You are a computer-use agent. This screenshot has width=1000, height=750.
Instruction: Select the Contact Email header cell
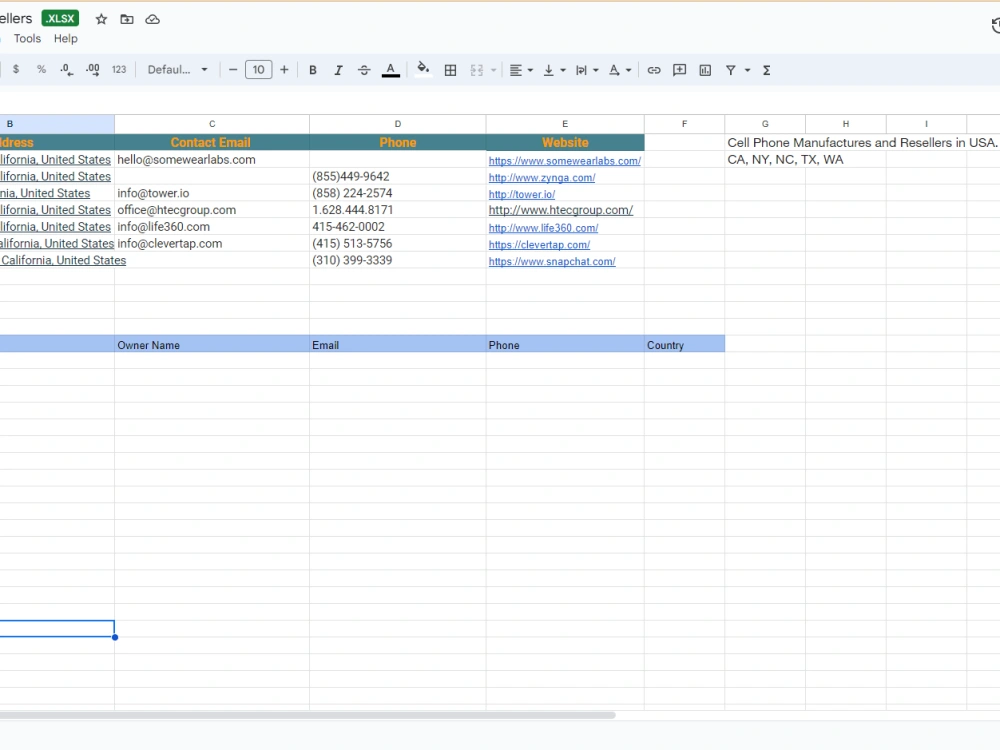212,142
